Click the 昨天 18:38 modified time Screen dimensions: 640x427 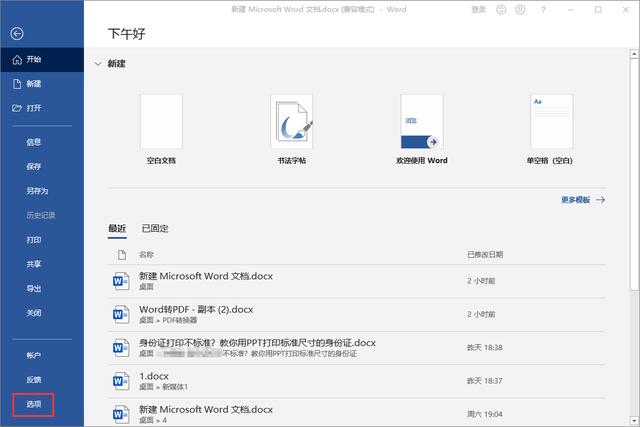click(x=485, y=348)
